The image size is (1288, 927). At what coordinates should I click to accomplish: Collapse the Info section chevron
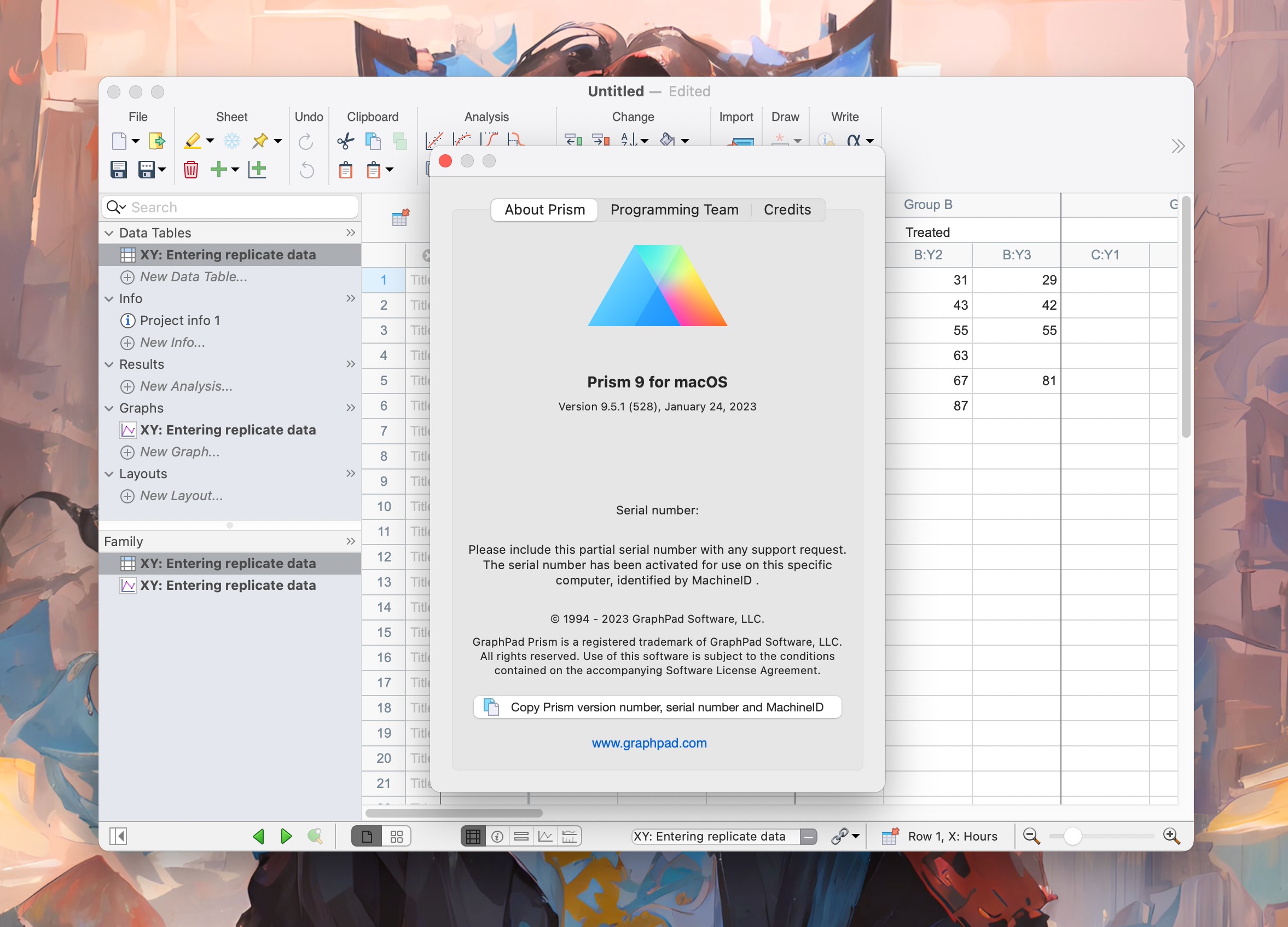(x=109, y=299)
